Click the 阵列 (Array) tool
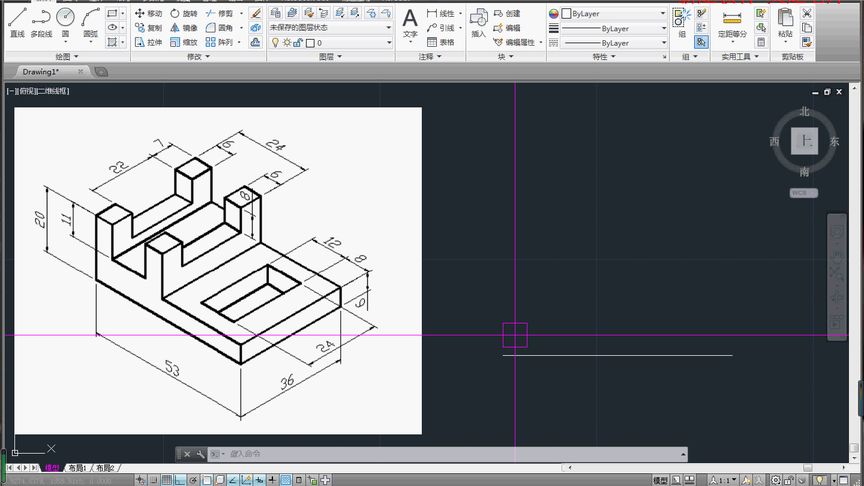864x486 pixels. point(219,42)
